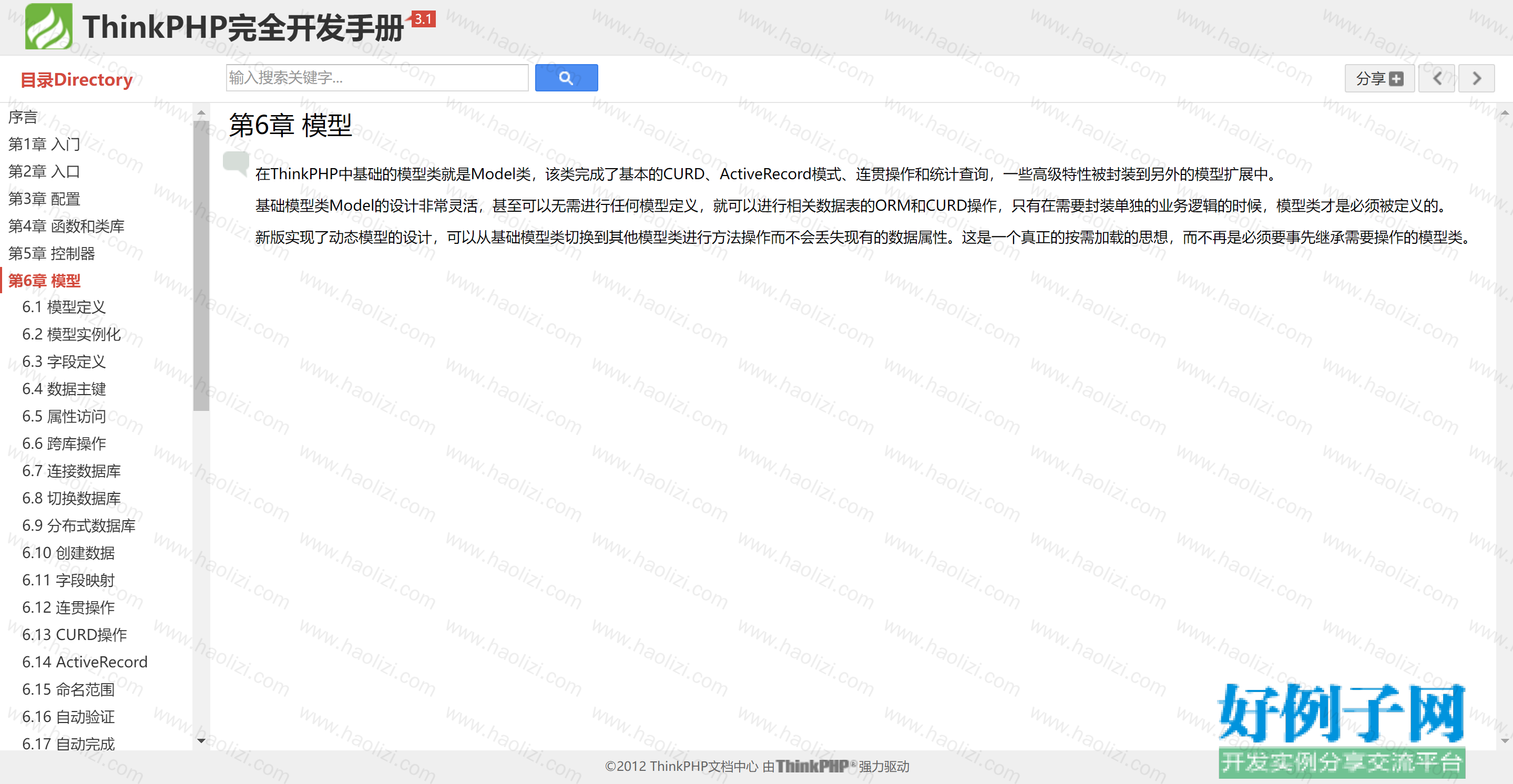
Task: Select section 6.7 连接数据库
Action: 71,470
